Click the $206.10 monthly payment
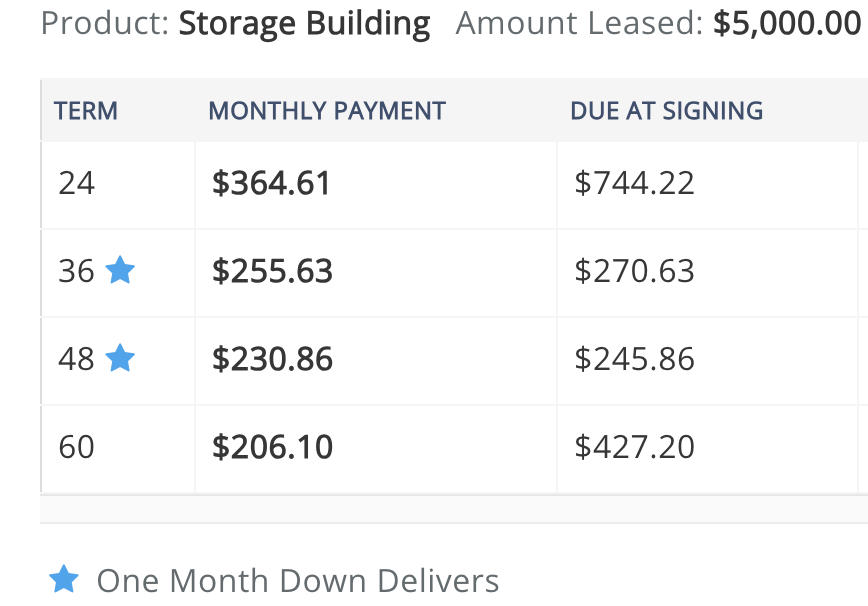 272,447
